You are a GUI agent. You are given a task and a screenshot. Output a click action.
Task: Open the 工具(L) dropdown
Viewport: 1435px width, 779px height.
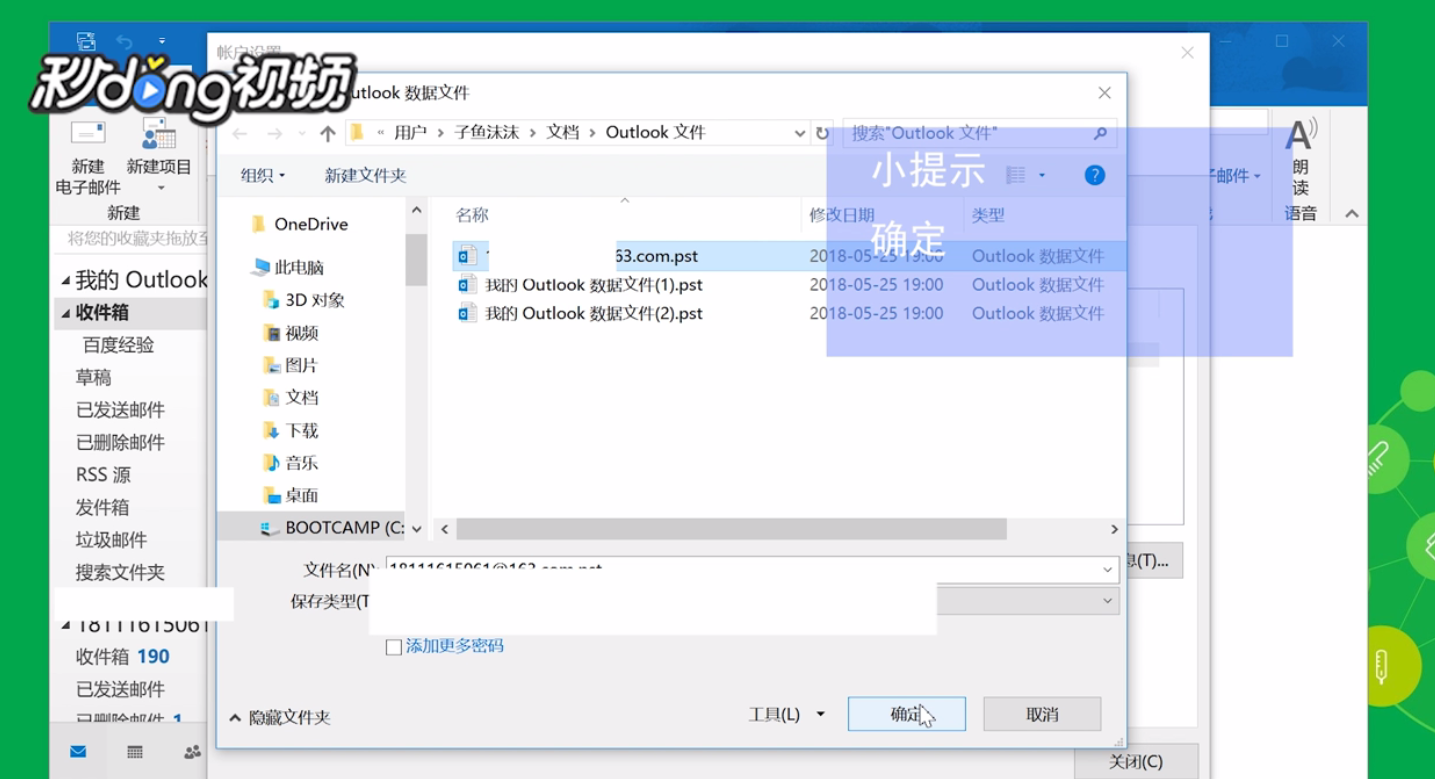[787, 714]
